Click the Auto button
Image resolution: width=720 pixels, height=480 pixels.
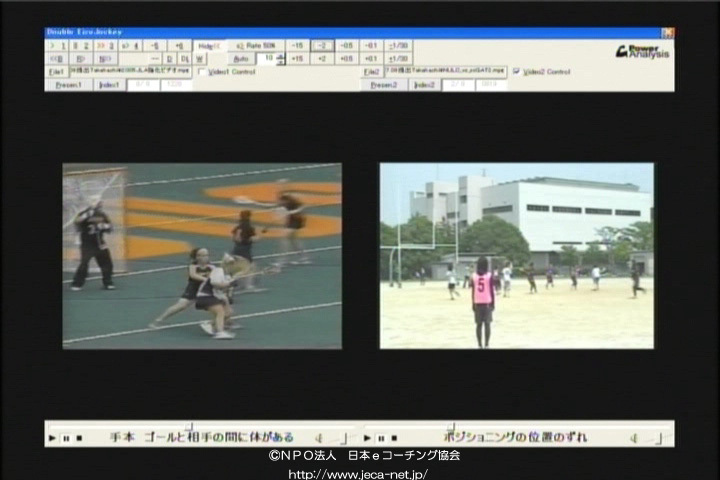click(241, 59)
